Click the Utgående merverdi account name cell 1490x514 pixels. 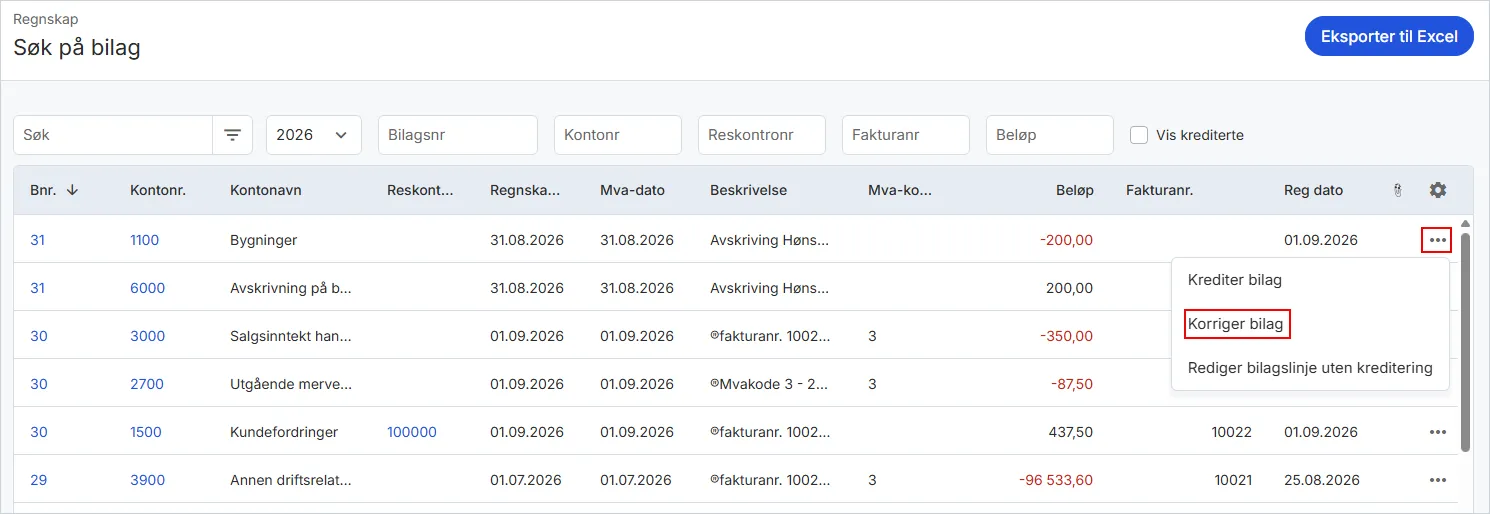coord(291,384)
